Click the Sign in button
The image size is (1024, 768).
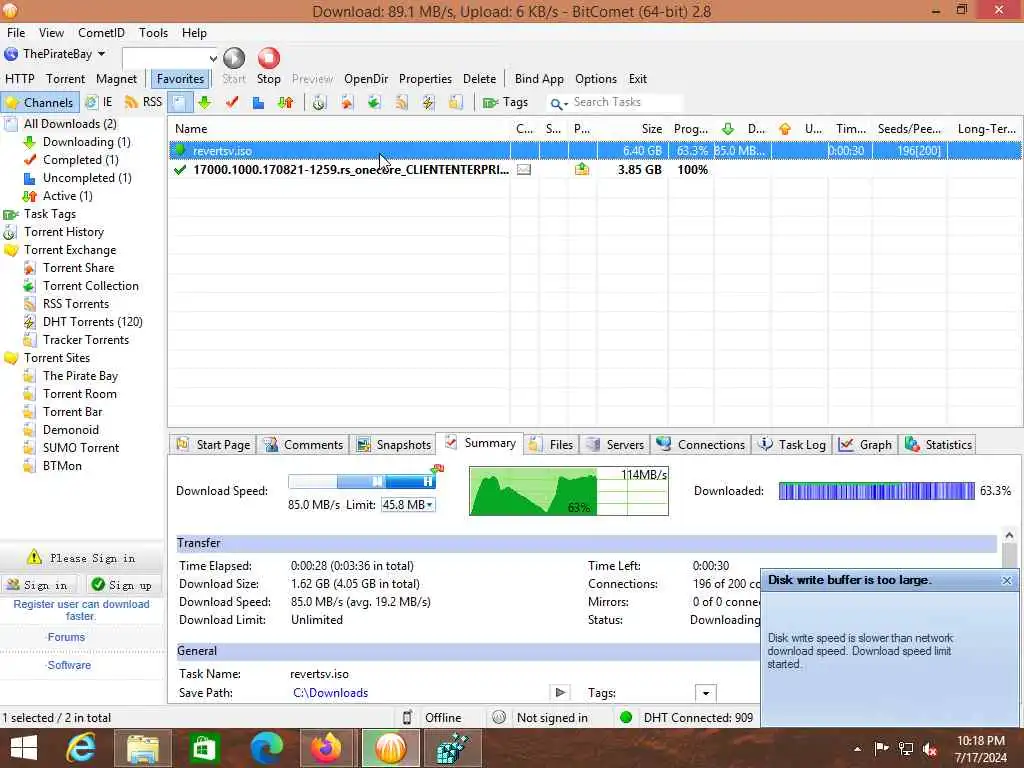[x=38, y=585]
